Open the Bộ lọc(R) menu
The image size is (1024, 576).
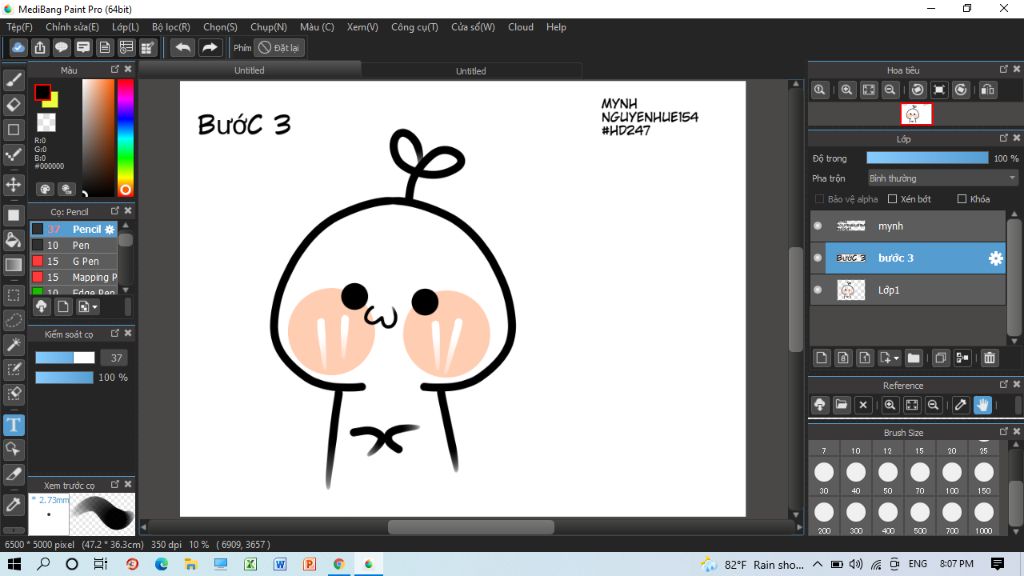coord(171,27)
